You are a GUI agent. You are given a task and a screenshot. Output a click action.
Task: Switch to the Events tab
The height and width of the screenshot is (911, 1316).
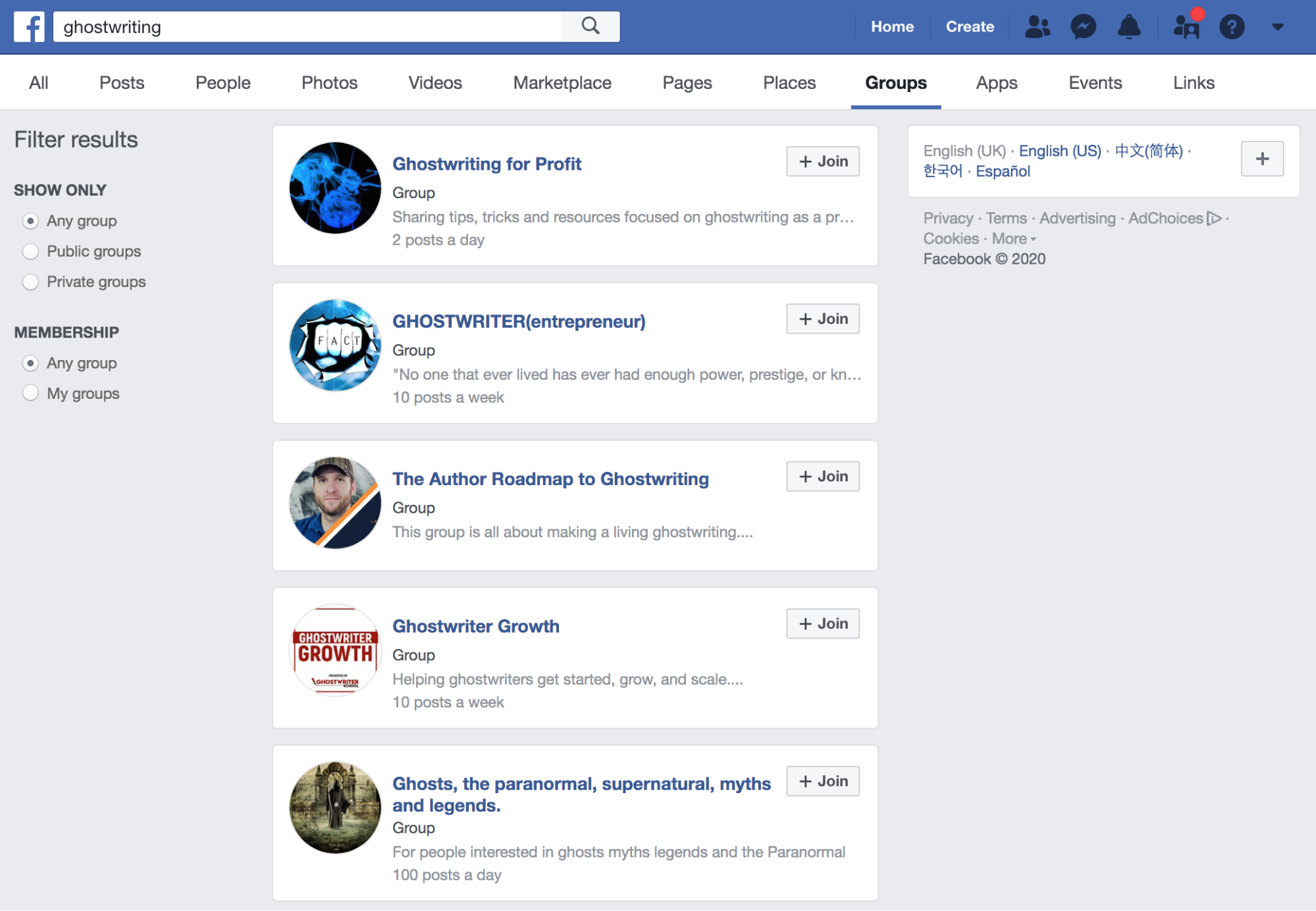(x=1095, y=83)
